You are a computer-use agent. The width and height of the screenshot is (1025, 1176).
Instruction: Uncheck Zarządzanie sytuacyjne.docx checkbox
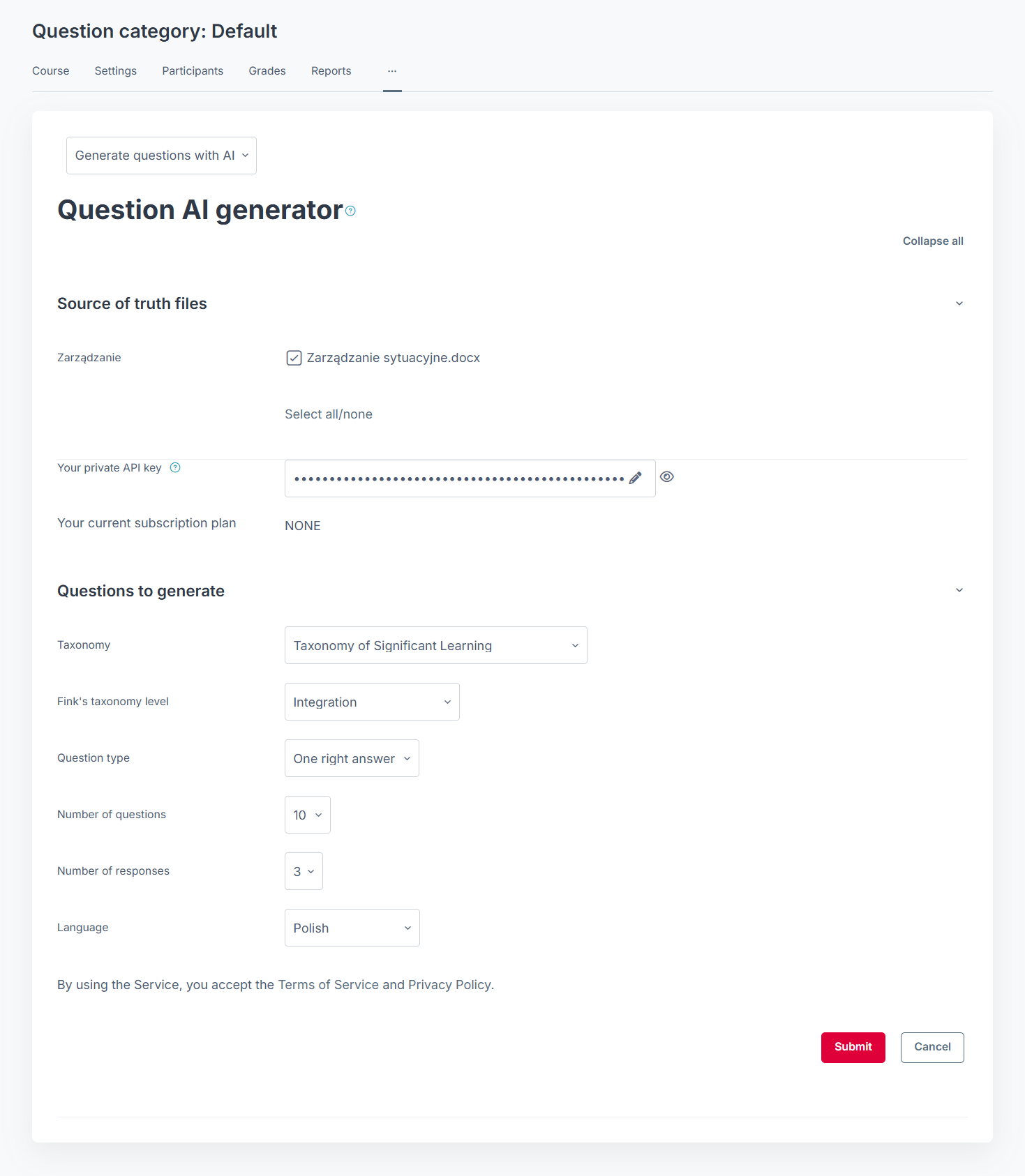294,359
